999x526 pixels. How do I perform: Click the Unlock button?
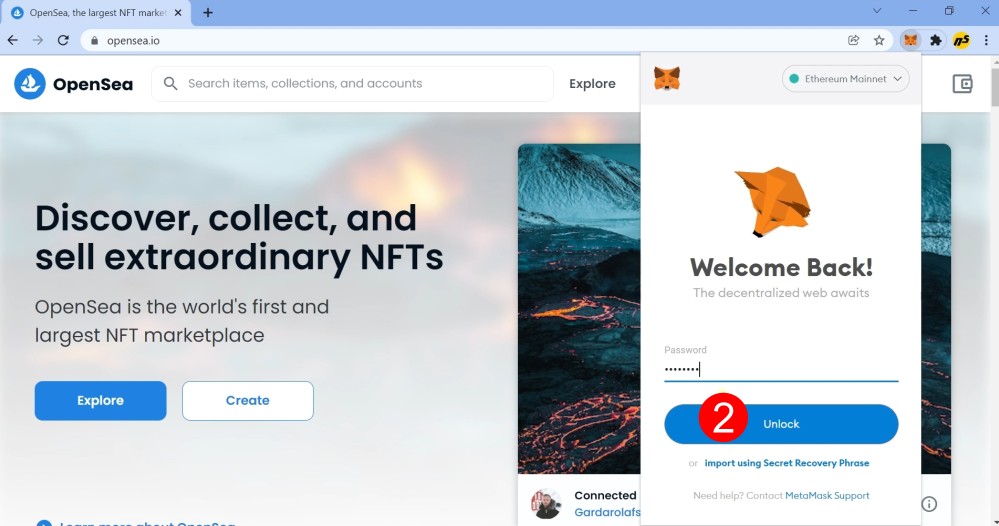coord(781,424)
